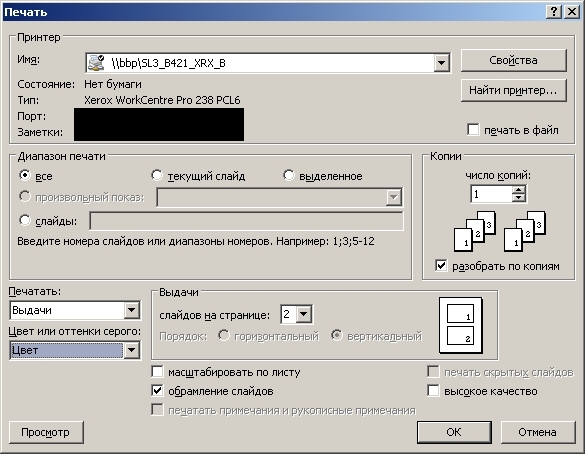Image resolution: width=585 pixels, height=454 pixels.
Task: Toggle "обрамление слайдов" checkbox
Action: [157, 391]
